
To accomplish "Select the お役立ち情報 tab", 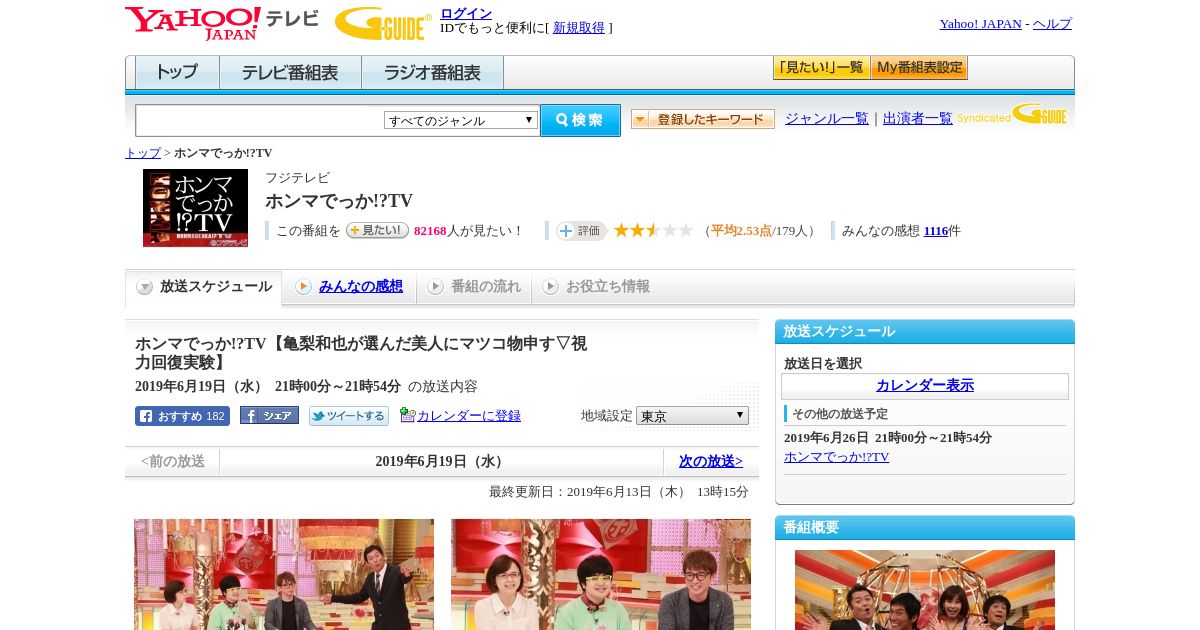I will coord(596,287).
